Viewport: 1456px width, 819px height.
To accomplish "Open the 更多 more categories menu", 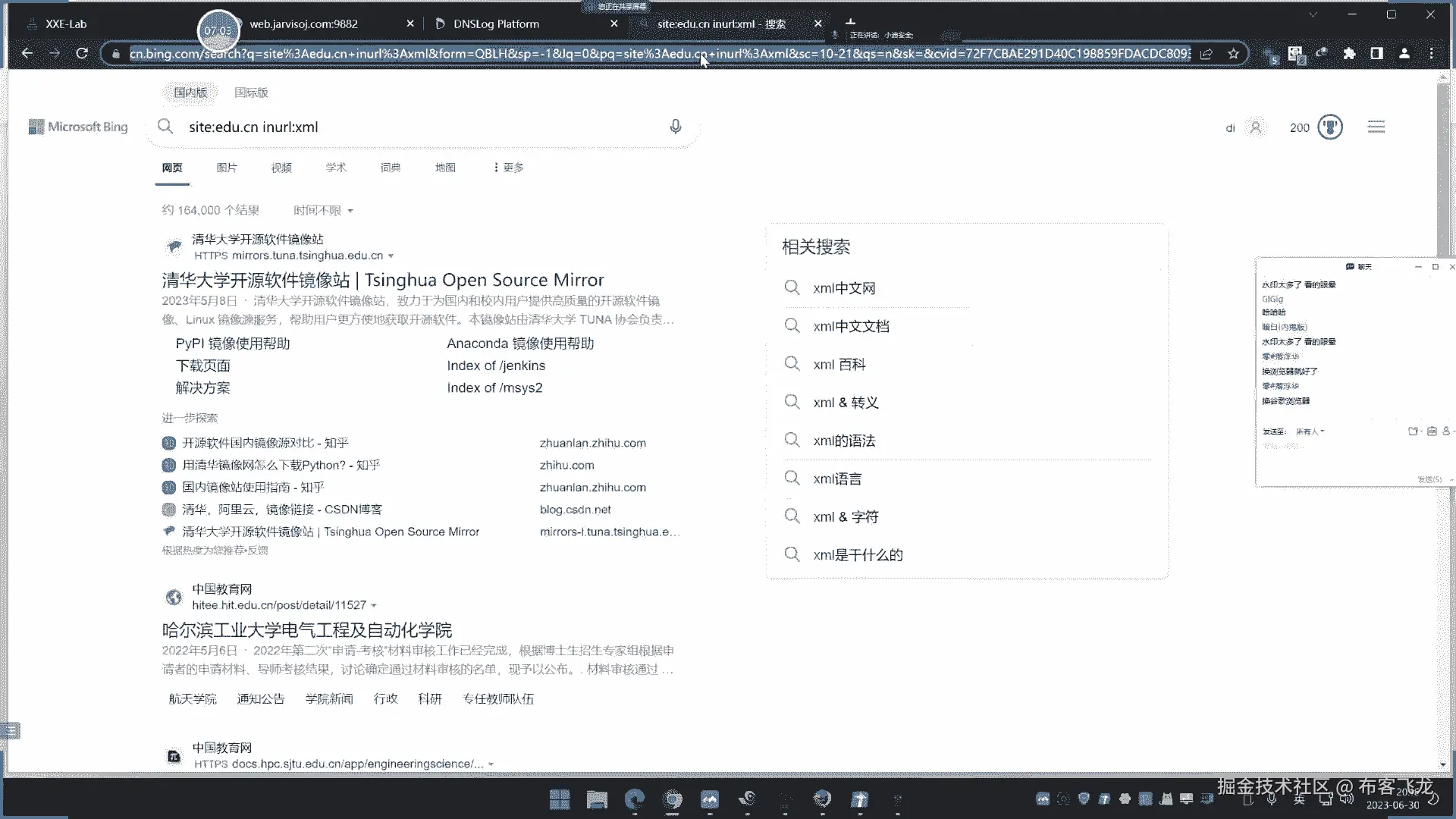I will point(508,168).
